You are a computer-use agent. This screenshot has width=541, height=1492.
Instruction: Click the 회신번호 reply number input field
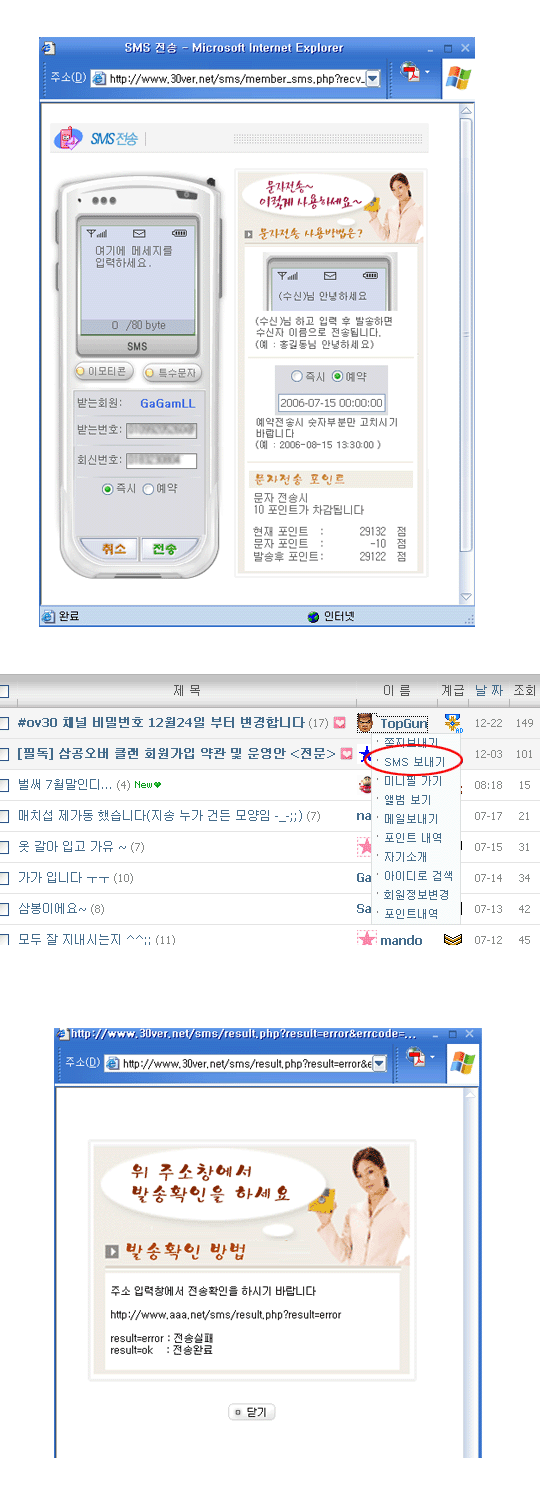(x=161, y=461)
